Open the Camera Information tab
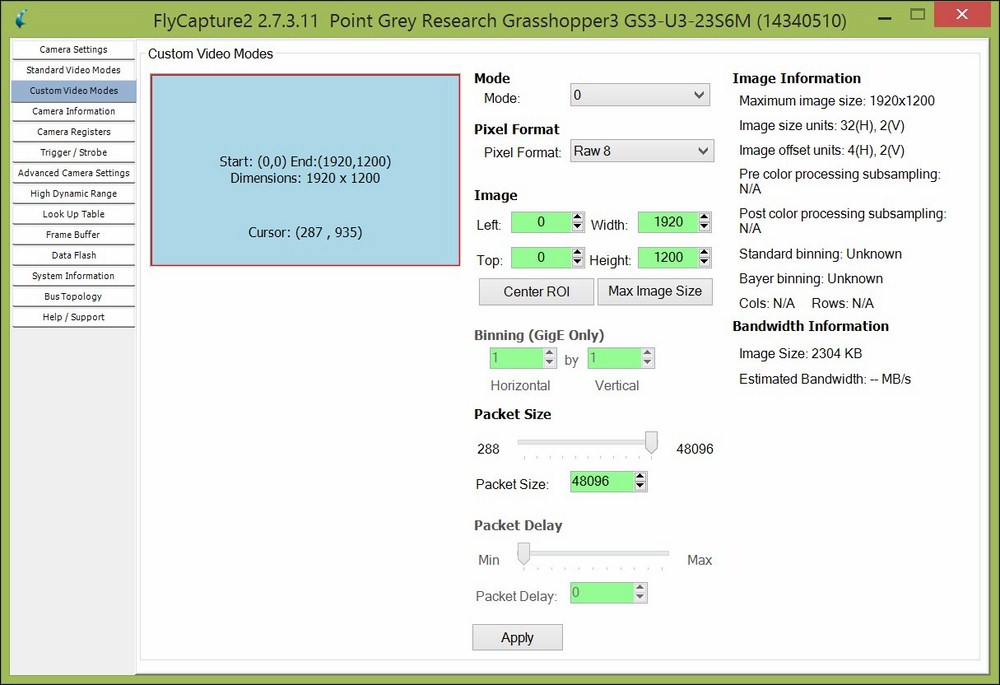This screenshot has height=685, width=1000. tap(73, 111)
